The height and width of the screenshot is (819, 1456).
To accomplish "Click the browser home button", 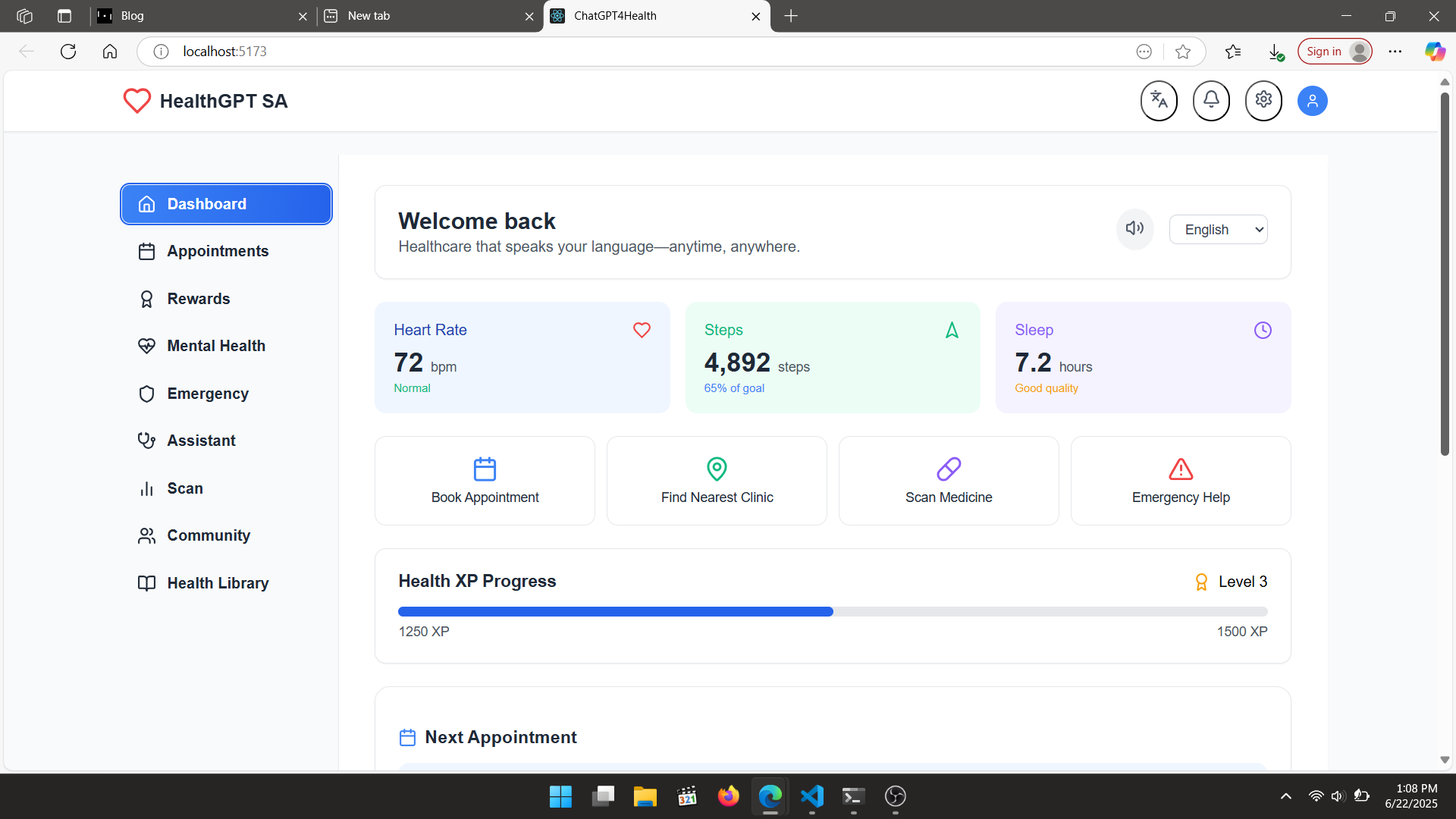I will 110,52.
